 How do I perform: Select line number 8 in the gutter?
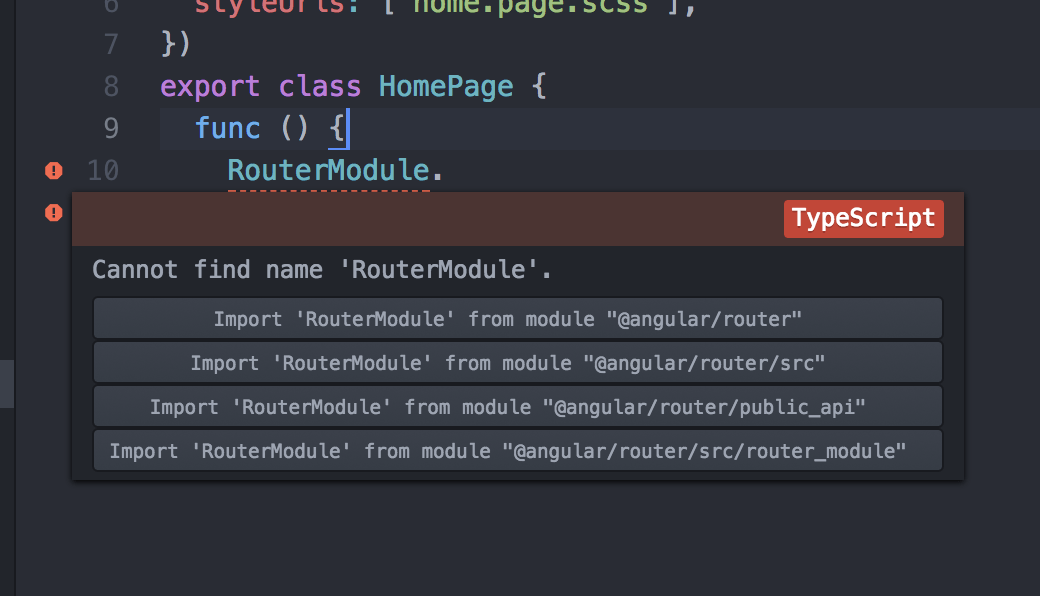[110, 86]
